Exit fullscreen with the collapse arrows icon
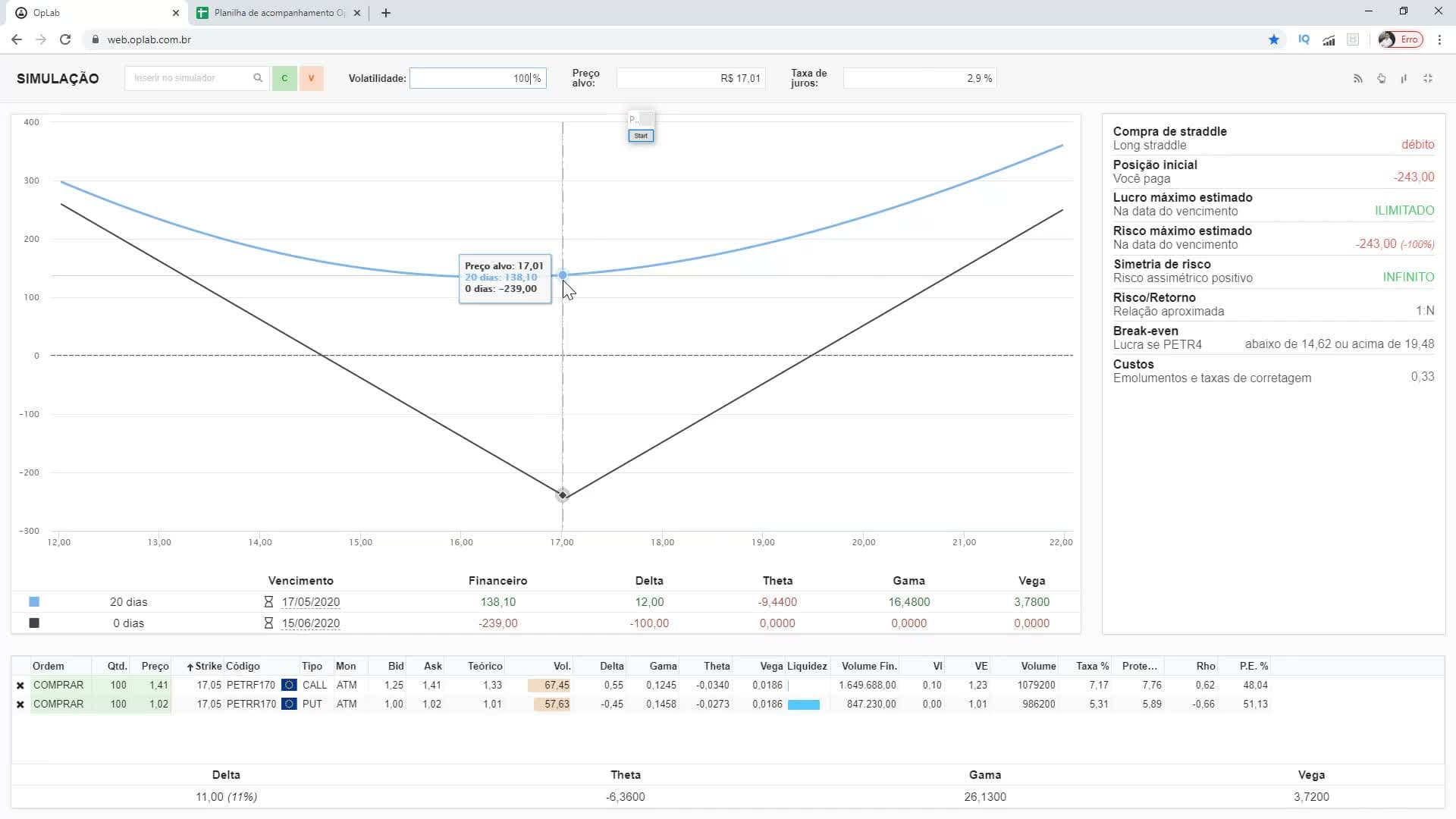The image size is (1456, 819). 1428,79
